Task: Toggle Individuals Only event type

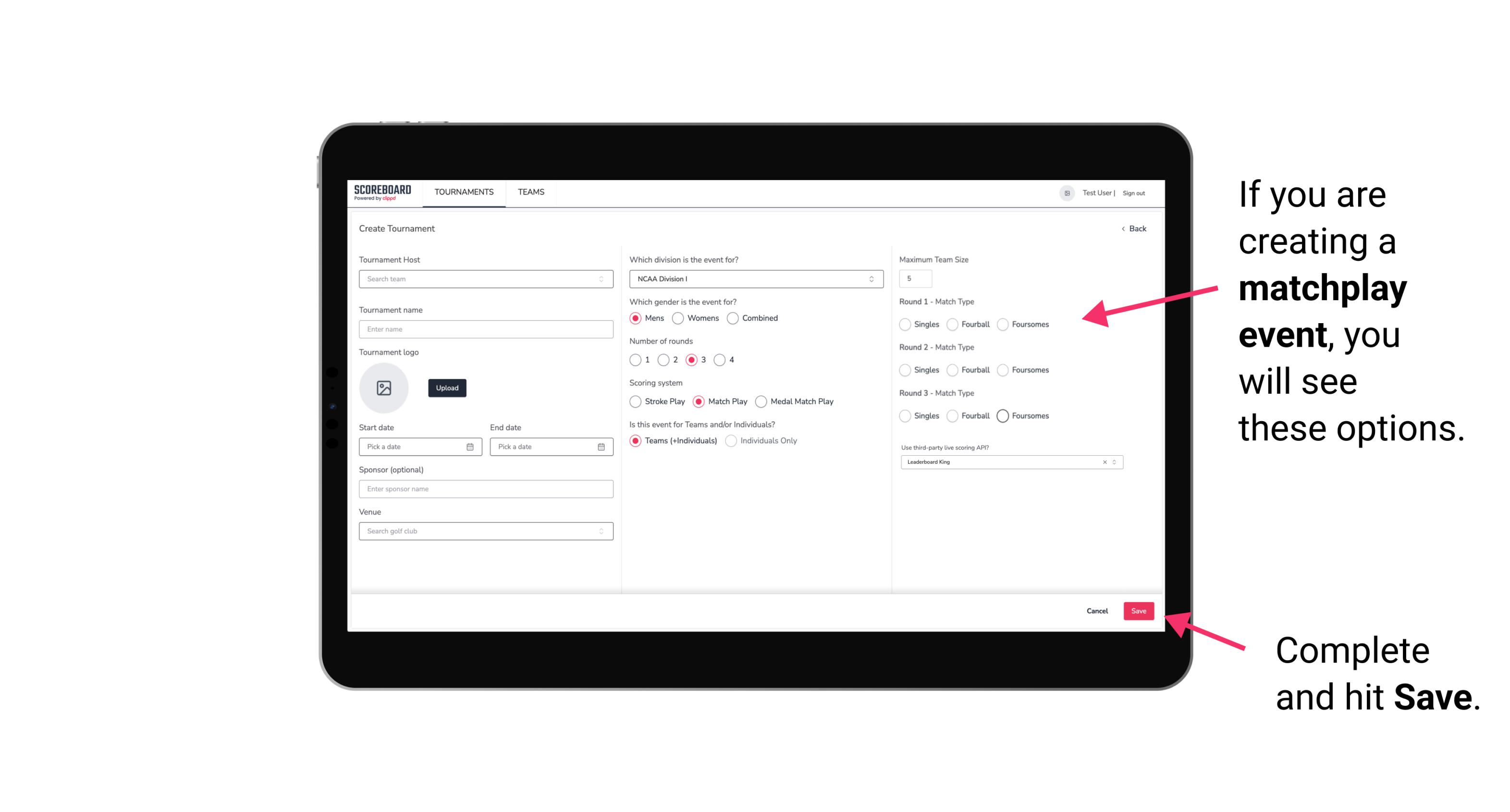Action: [x=730, y=440]
